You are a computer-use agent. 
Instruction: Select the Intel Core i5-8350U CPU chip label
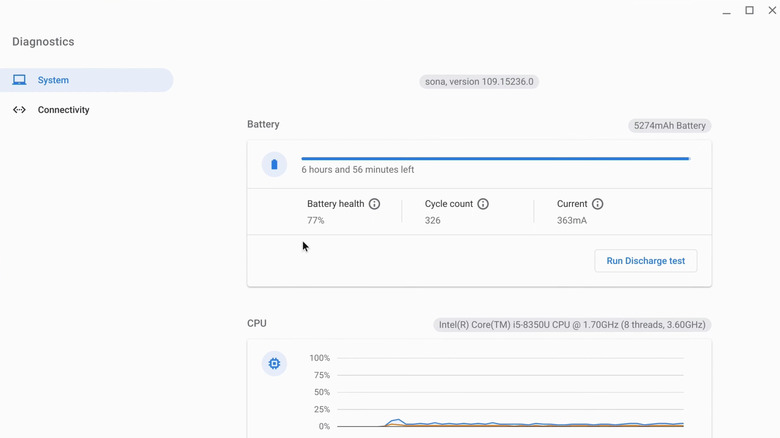coord(572,325)
